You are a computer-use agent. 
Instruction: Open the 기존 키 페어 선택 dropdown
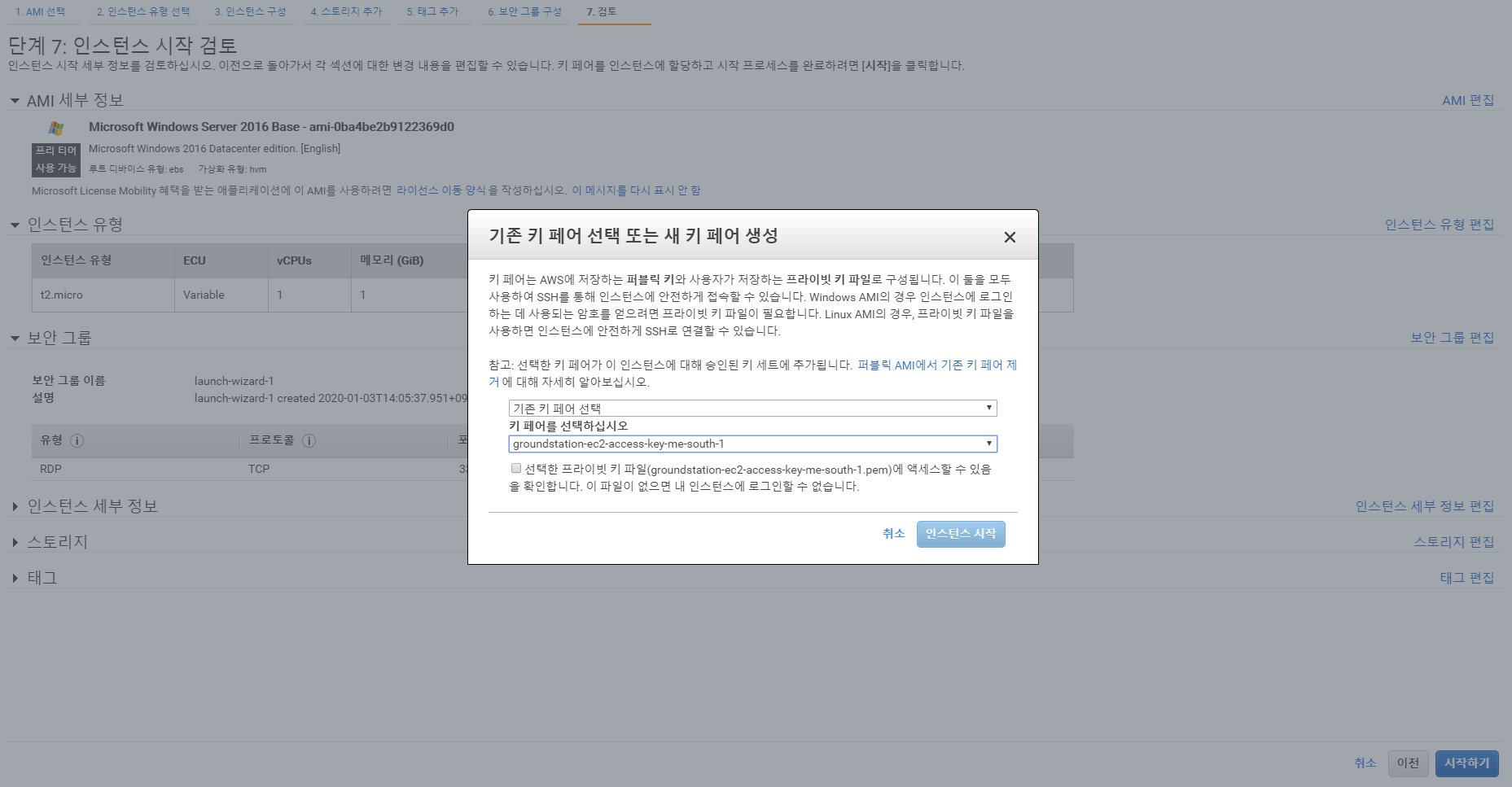point(752,408)
